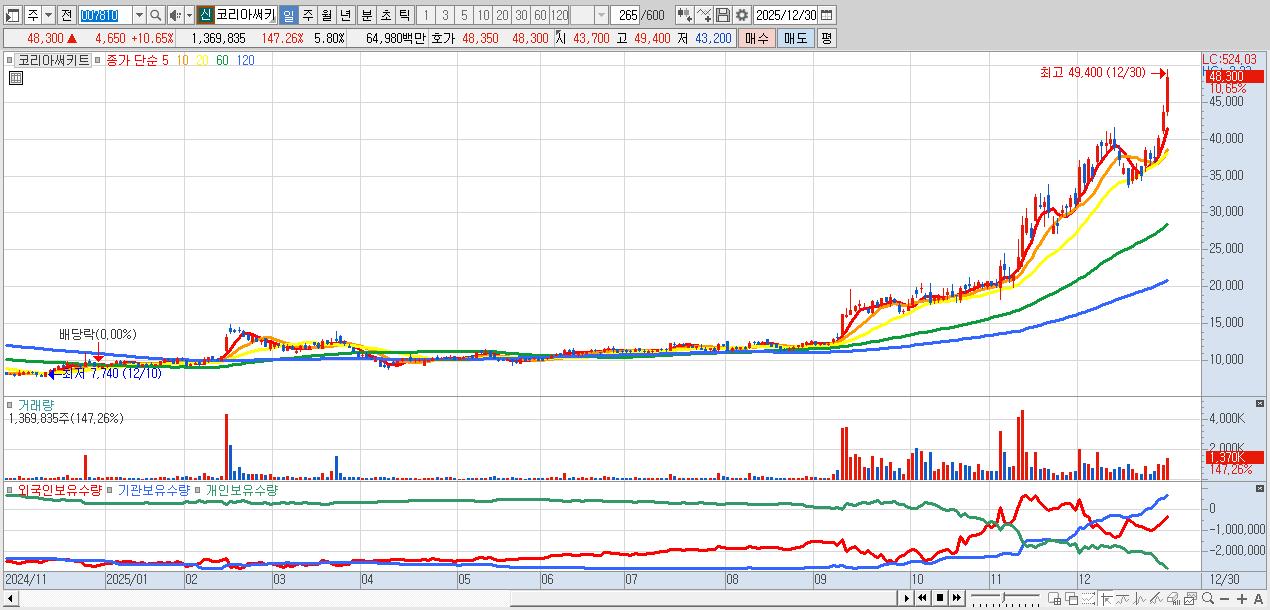This screenshot has width=1270, height=610.
Task: Click the grid icon below stock name label
Action: click(15, 77)
